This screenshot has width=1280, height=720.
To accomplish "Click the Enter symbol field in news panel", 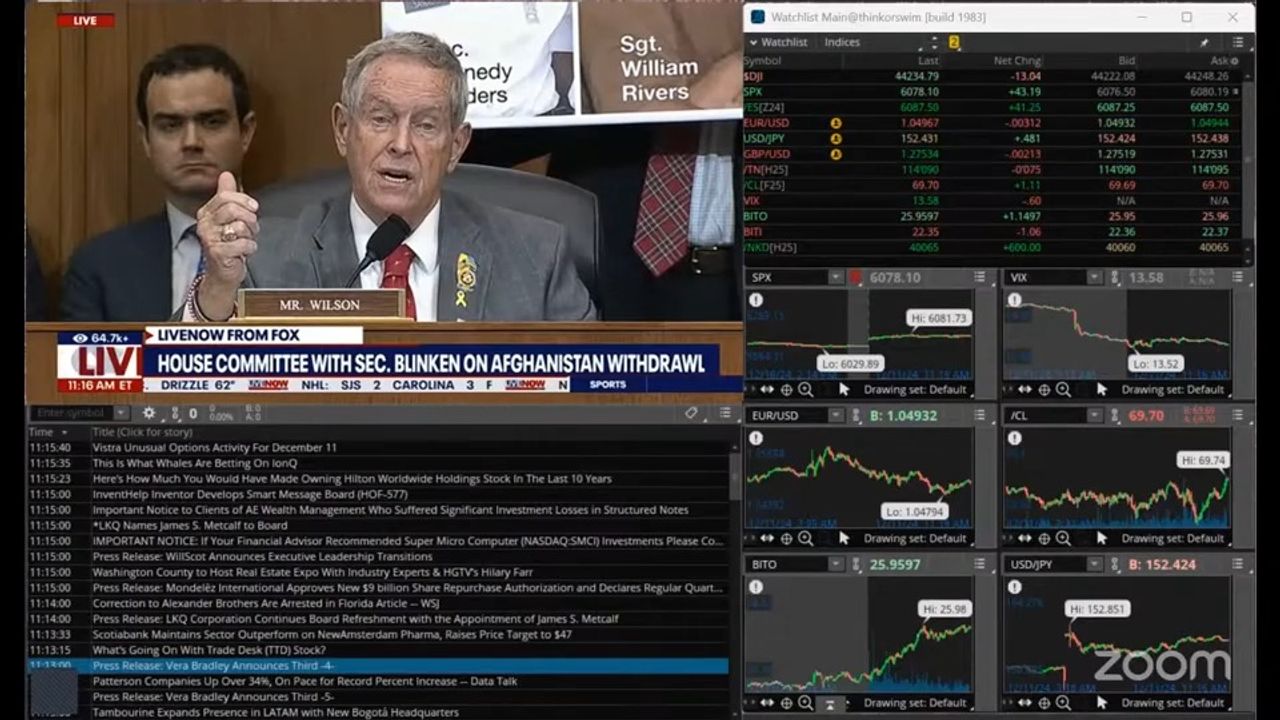I will tap(72, 413).
